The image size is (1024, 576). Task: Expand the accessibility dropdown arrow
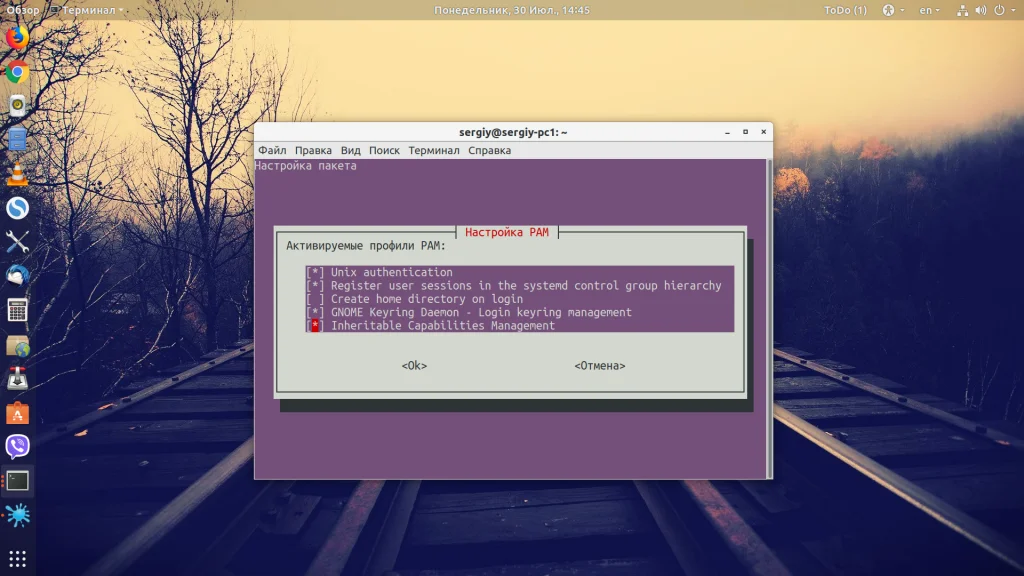[x=902, y=10]
